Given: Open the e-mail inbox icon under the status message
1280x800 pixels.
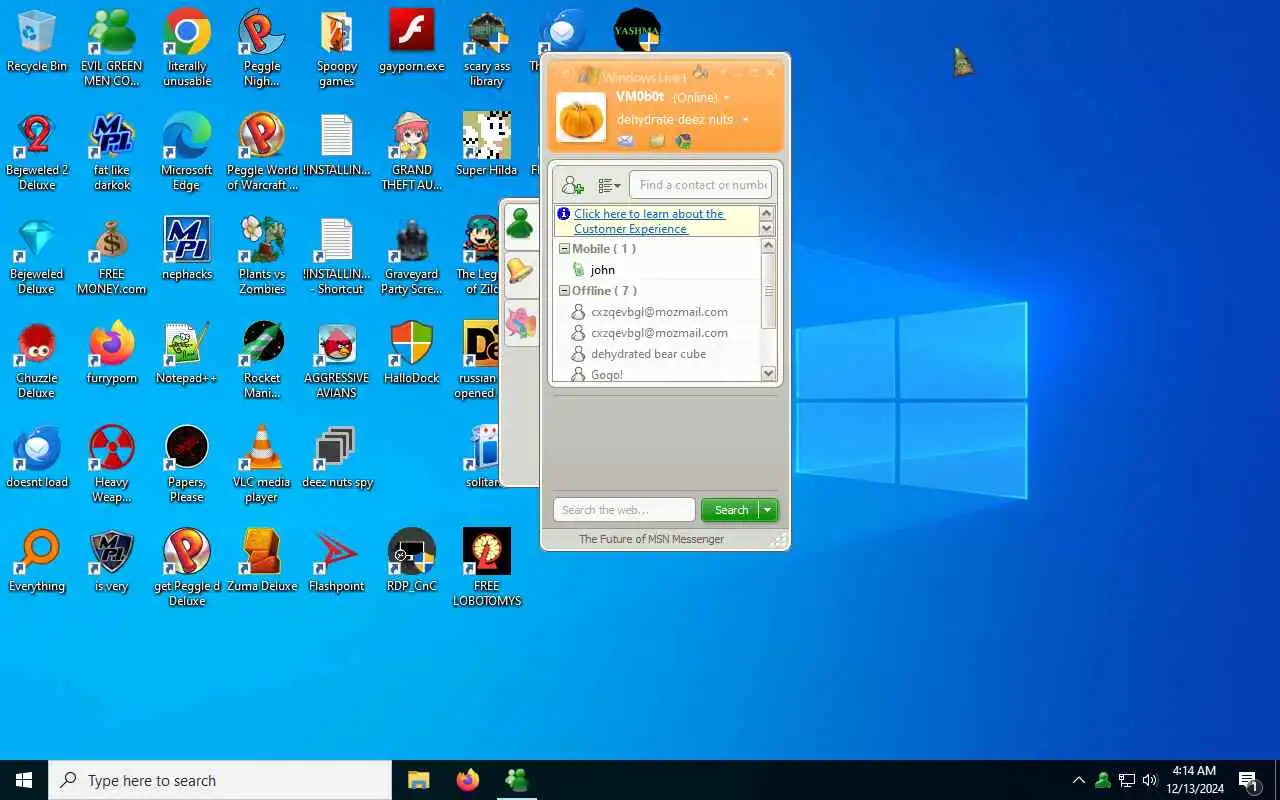Looking at the screenshot, I should click(626, 141).
